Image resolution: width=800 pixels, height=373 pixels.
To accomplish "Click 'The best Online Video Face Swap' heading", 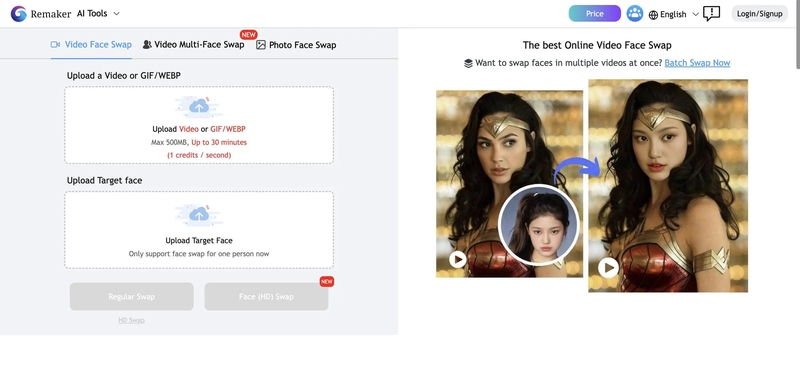I will [x=597, y=45].
